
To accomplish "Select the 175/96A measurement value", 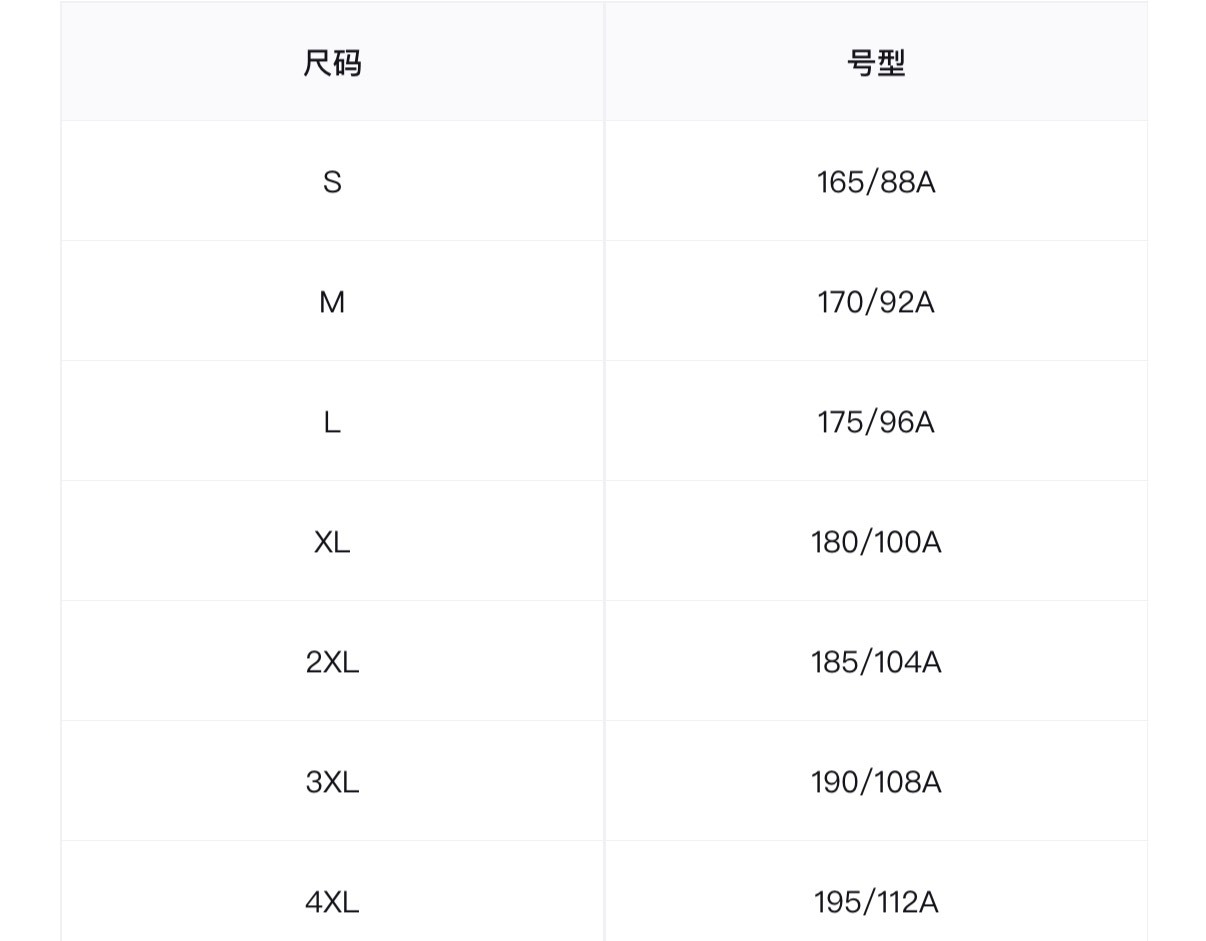I will click(876, 422).
